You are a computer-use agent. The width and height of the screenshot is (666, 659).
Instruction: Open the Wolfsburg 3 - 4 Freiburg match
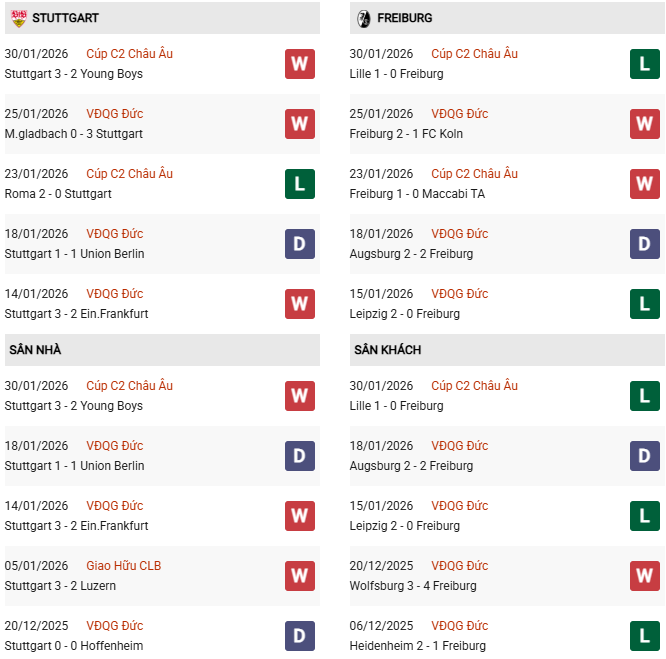[413, 586]
